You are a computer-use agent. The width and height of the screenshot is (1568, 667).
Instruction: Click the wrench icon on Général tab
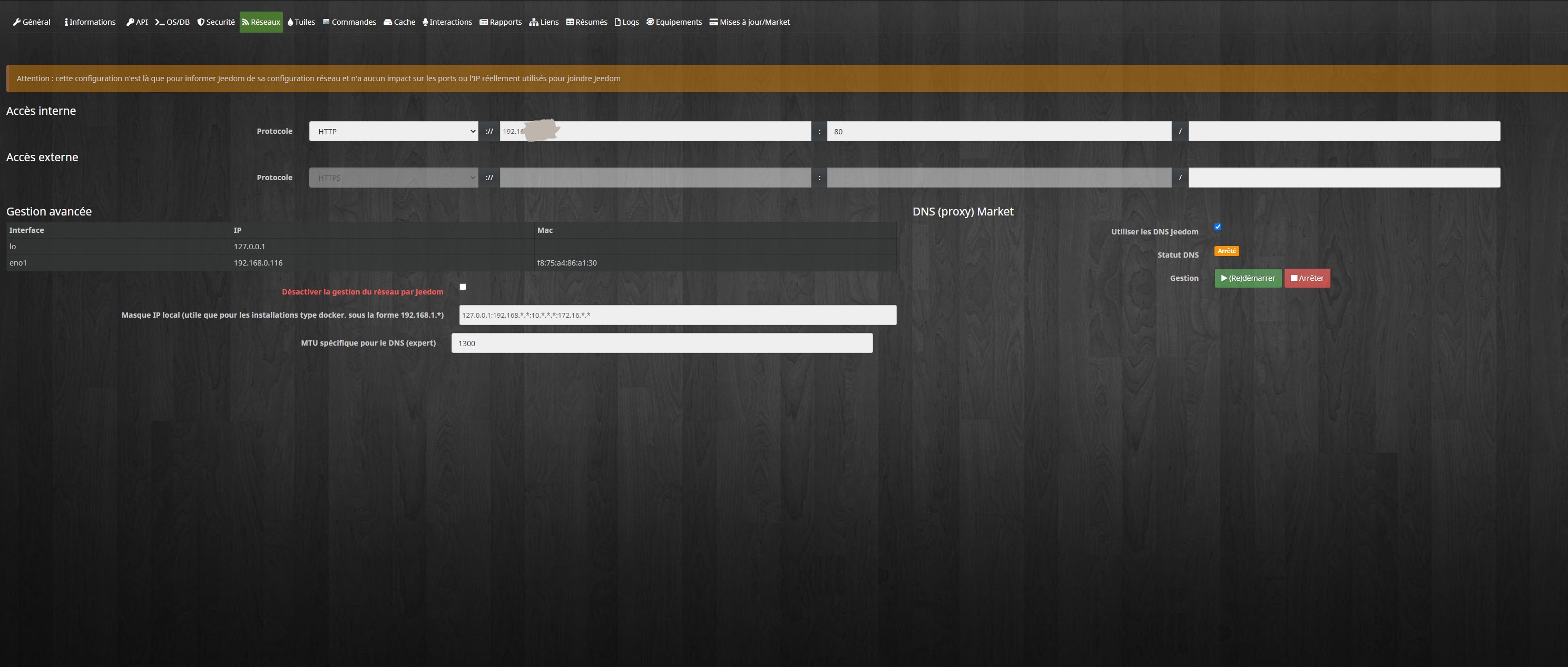click(x=17, y=22)
